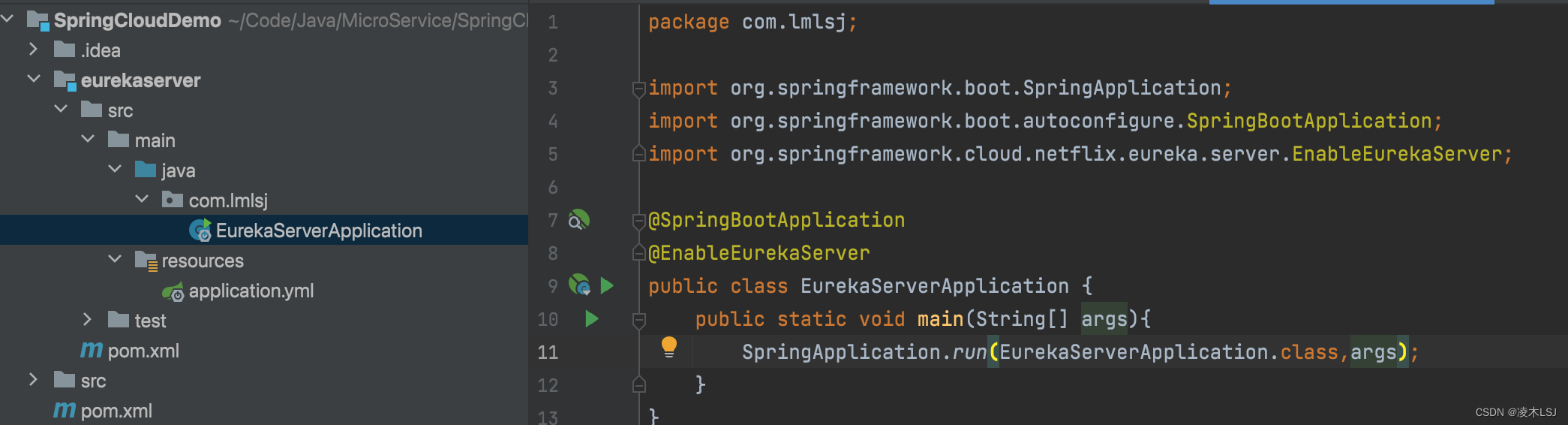Click the EurekaServerApplication Spring class icon

(x=200, y=230)
